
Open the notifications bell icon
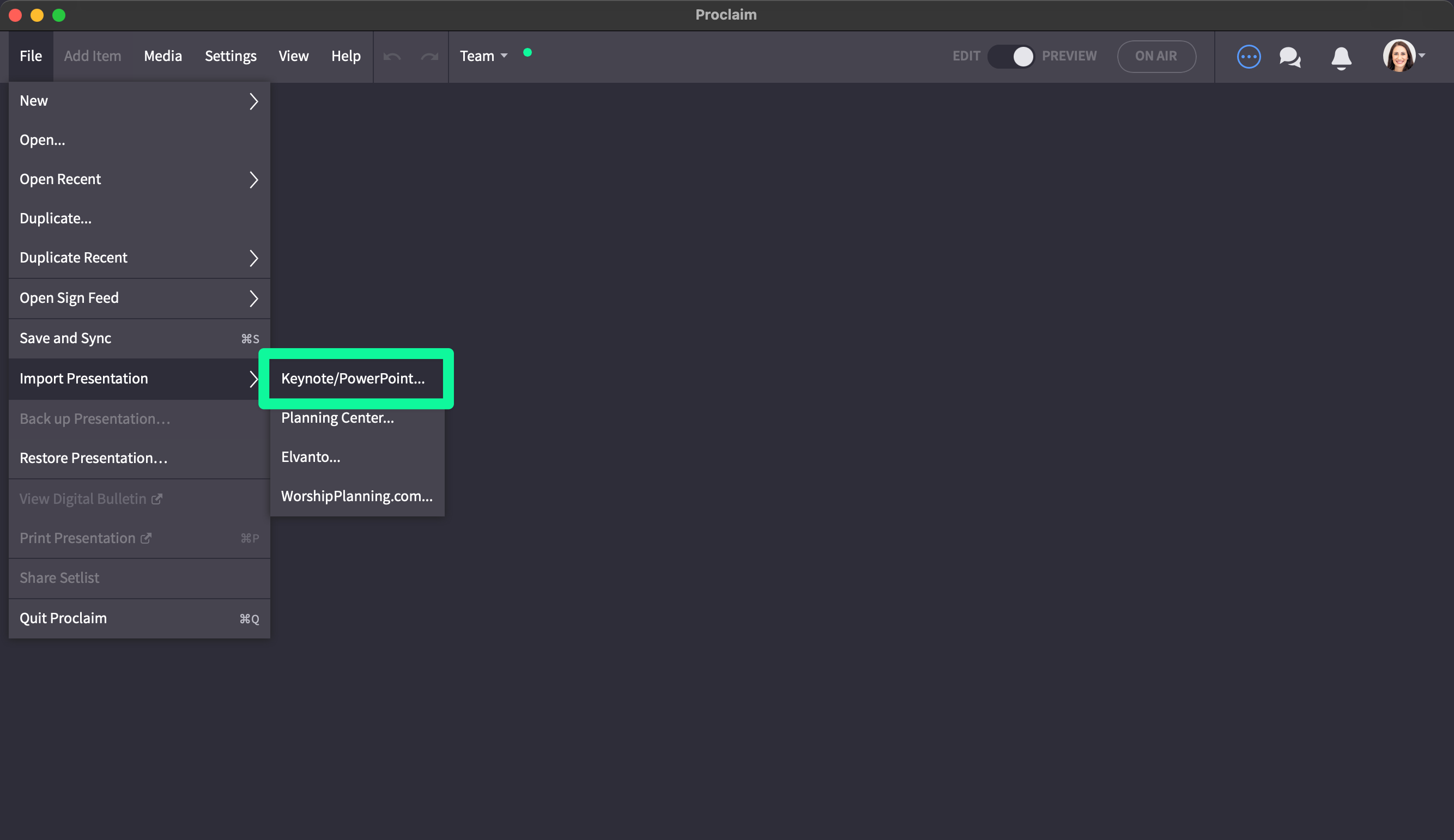[1342, 58]
